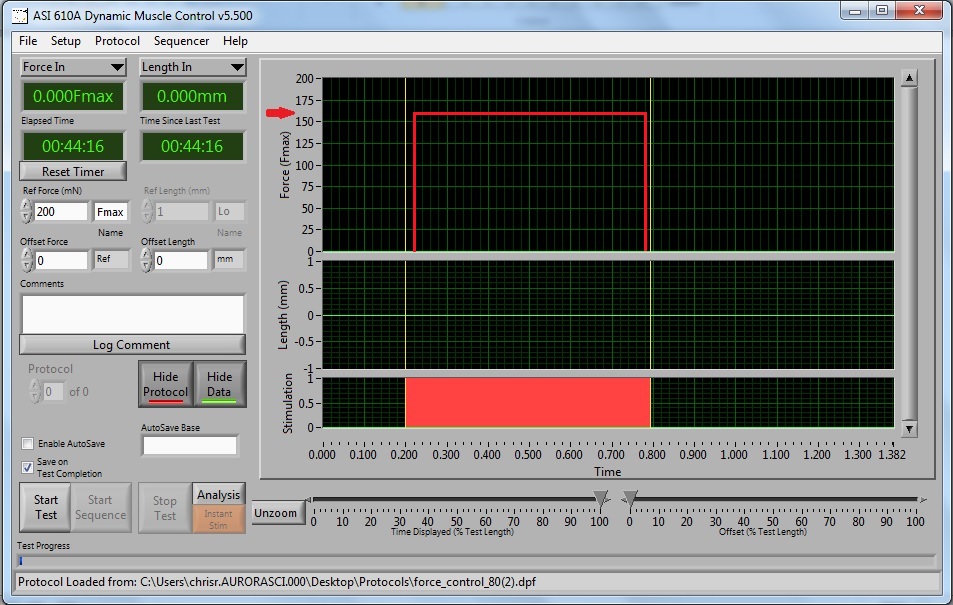Click the Offset Length mm unit field

click(229, 259)
